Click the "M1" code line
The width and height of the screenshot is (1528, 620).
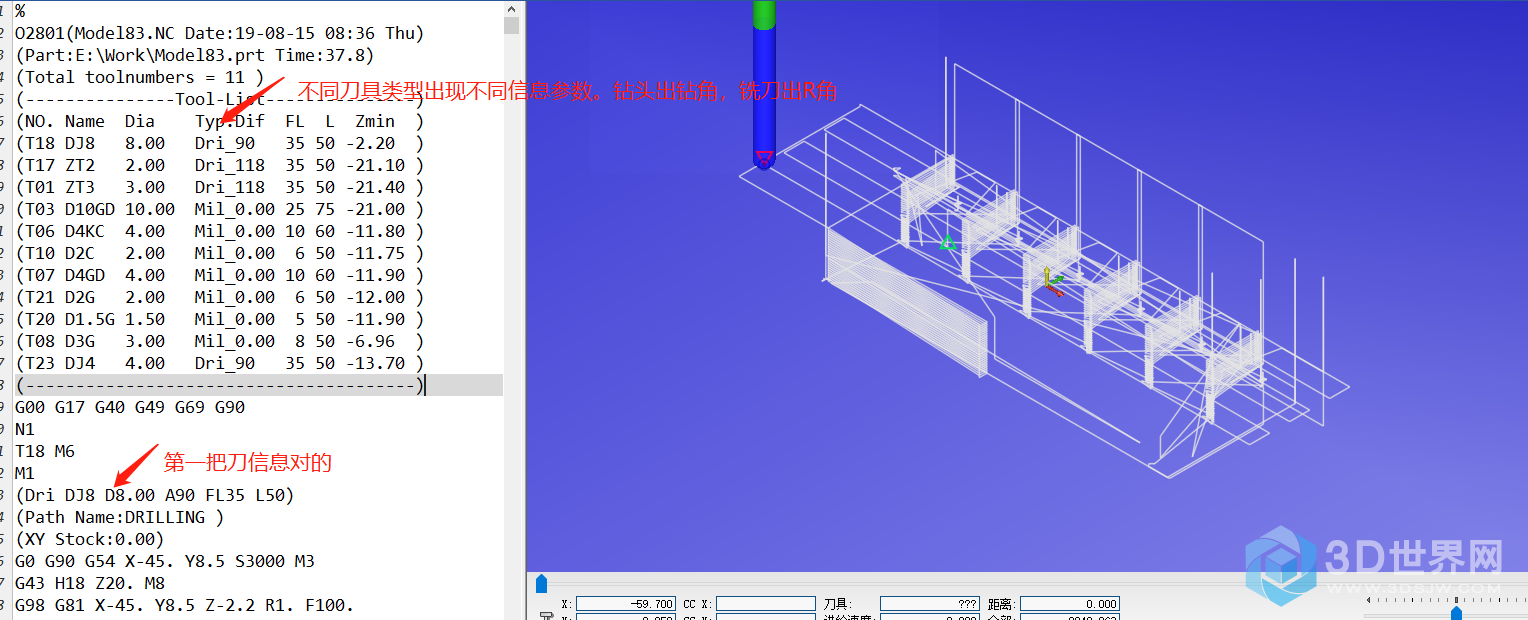point(25,473)
